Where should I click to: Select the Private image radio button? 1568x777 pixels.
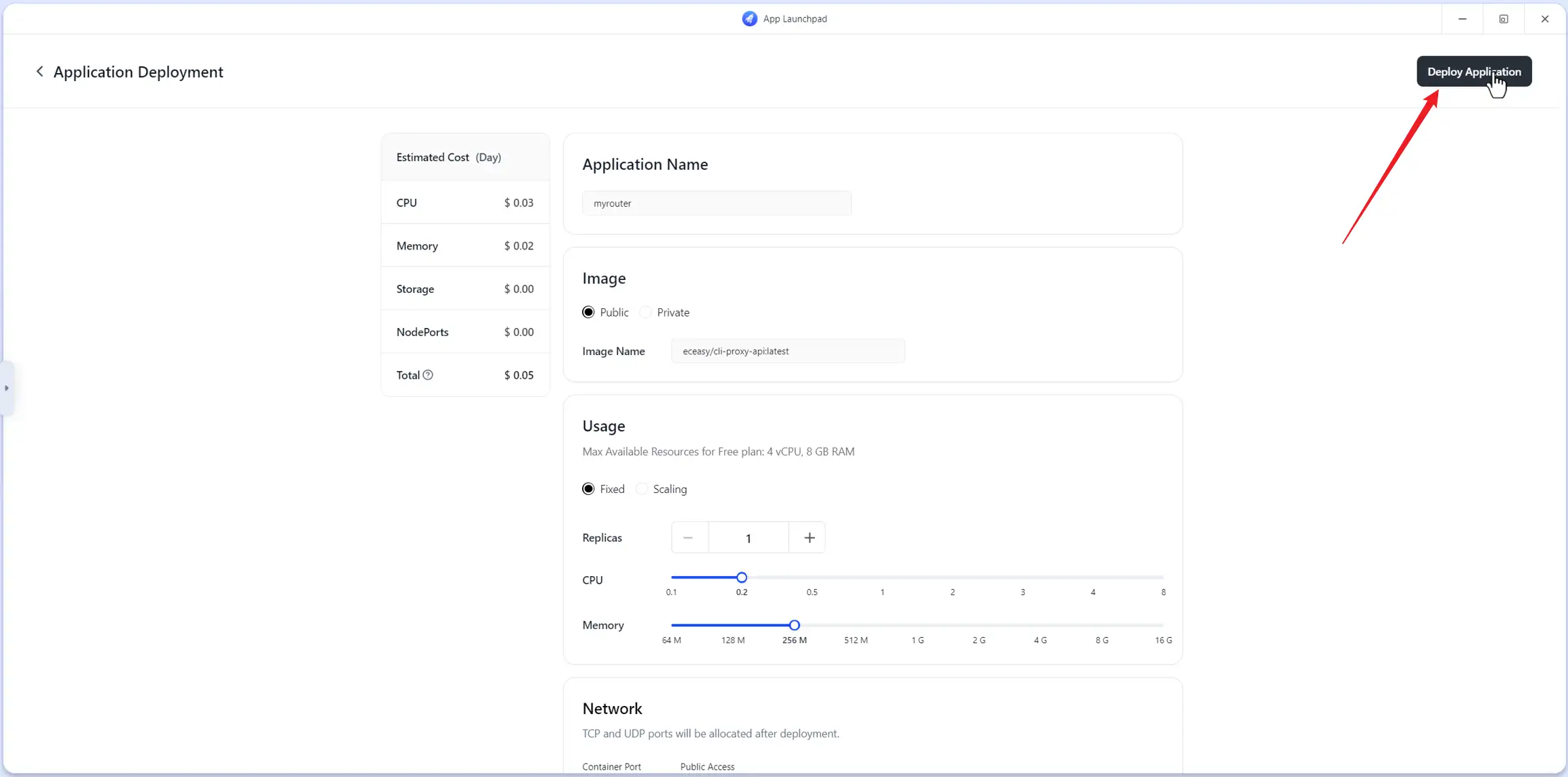click(x=645, y=312)
